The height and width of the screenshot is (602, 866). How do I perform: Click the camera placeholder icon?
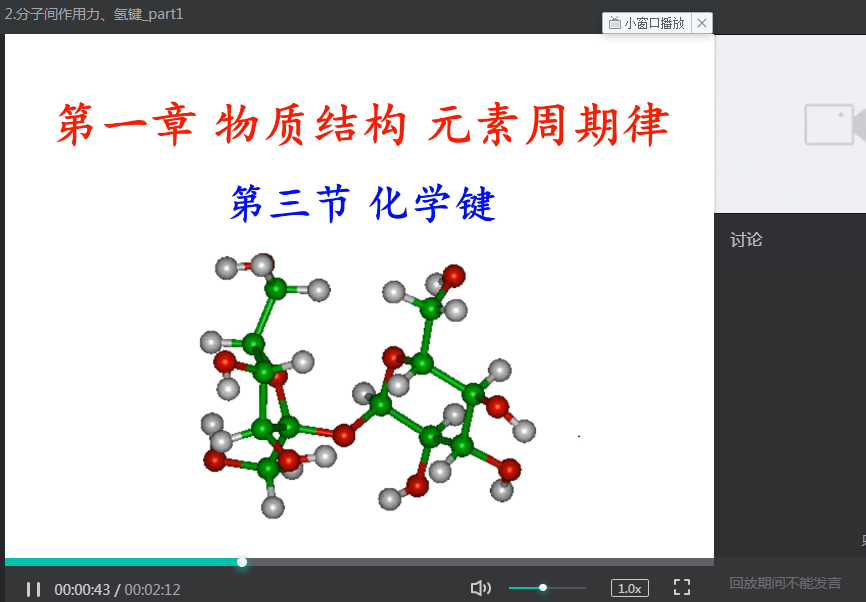click(835, 124)
